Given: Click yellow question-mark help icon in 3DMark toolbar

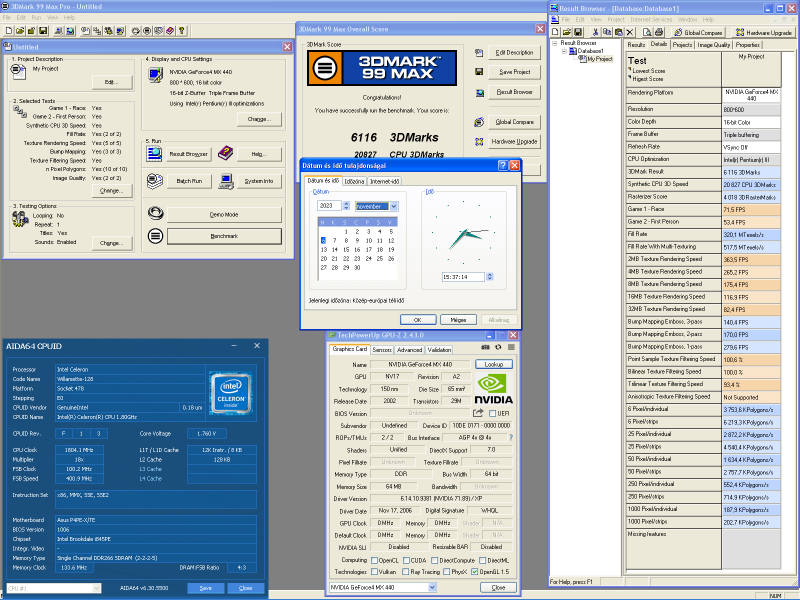Looking at the screenshot, I should point(181,31).
